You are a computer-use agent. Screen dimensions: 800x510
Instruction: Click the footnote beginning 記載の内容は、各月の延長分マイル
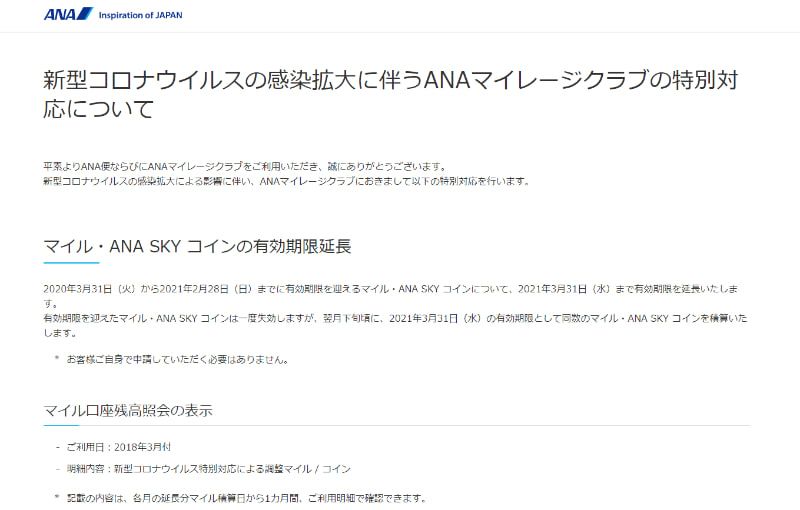coord(246,498)
